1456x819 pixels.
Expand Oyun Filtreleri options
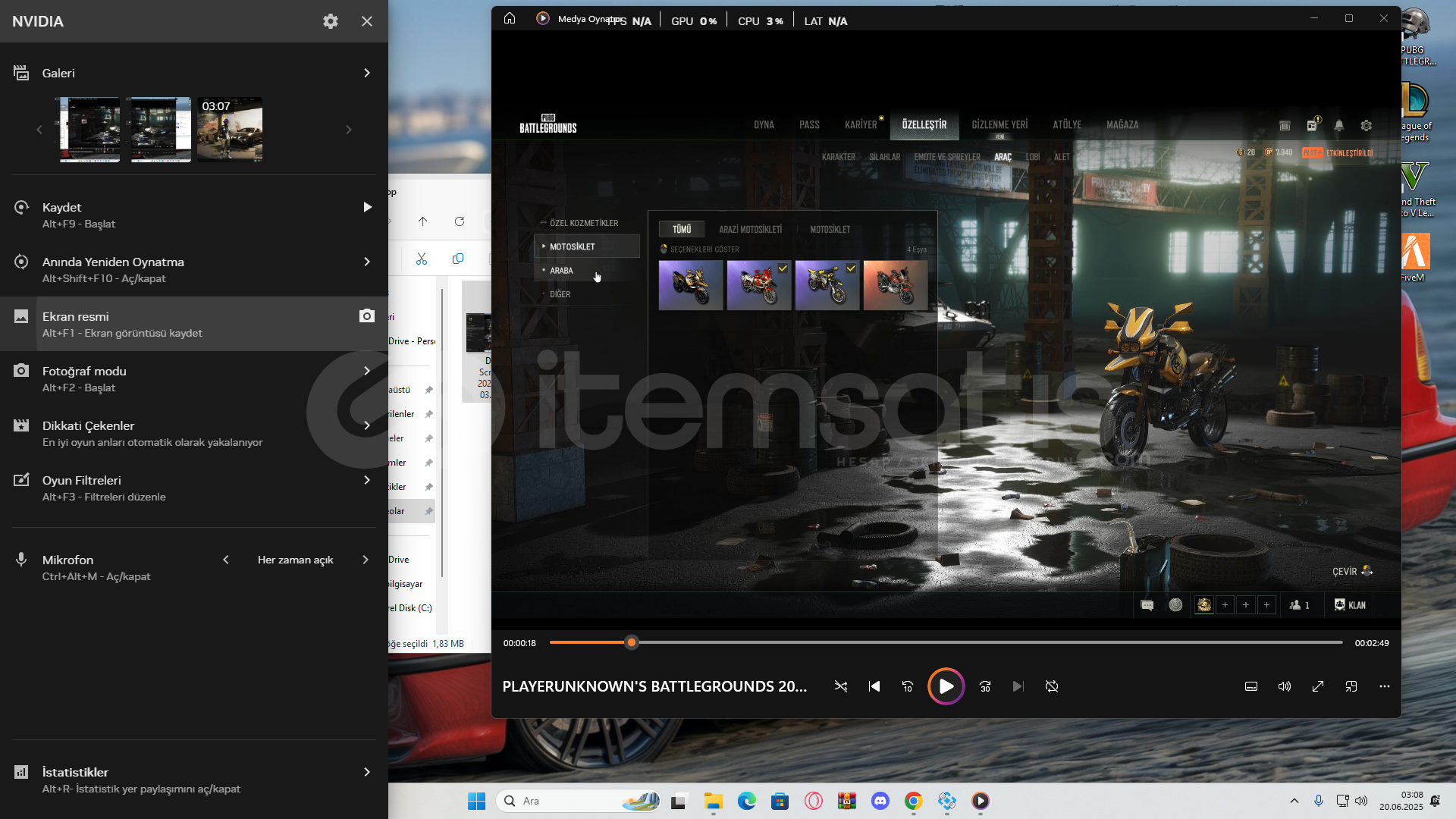(367, 480)
